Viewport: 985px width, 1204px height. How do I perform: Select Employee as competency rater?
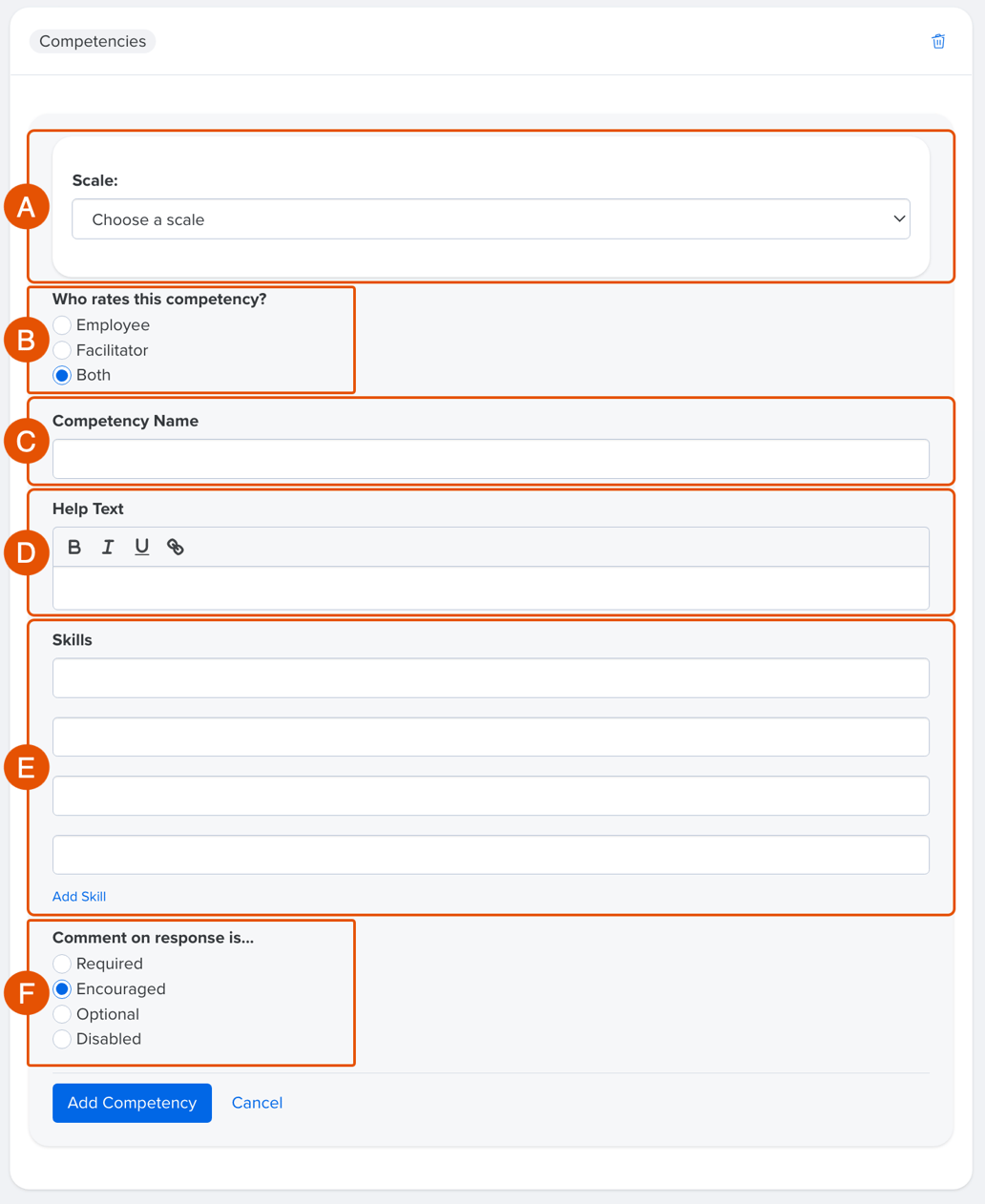[x=62, y=324]
